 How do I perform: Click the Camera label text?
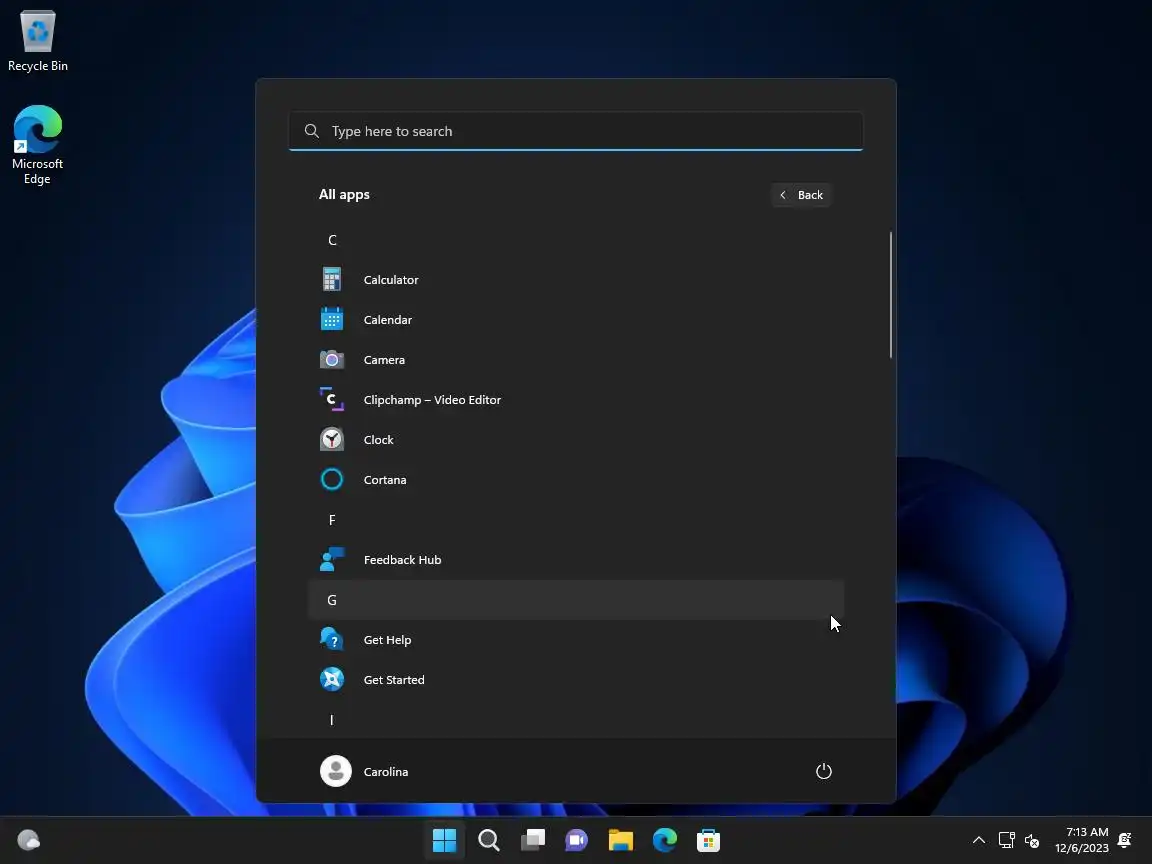click(x=384, y=359)
